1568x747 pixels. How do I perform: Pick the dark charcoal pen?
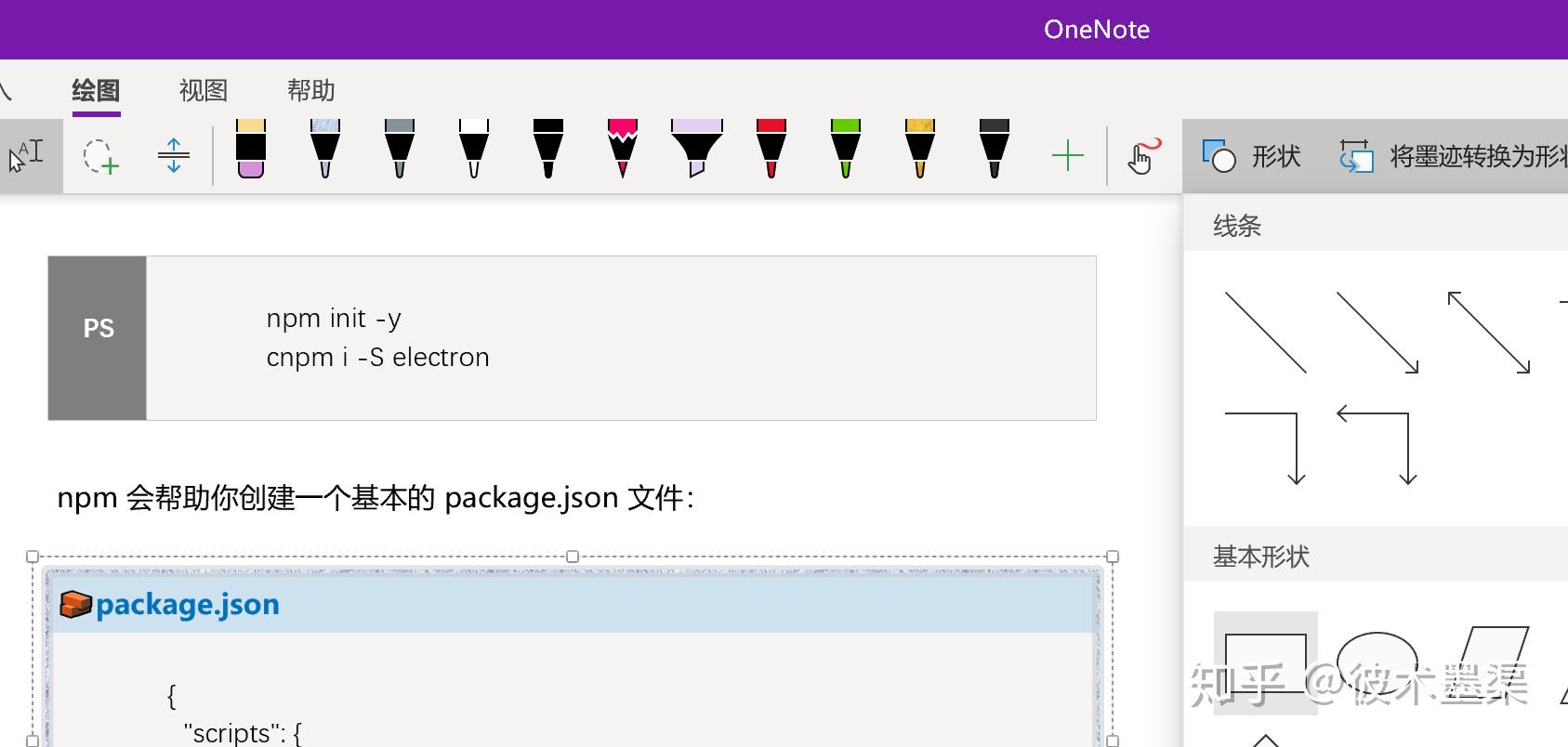coord(995,149)
